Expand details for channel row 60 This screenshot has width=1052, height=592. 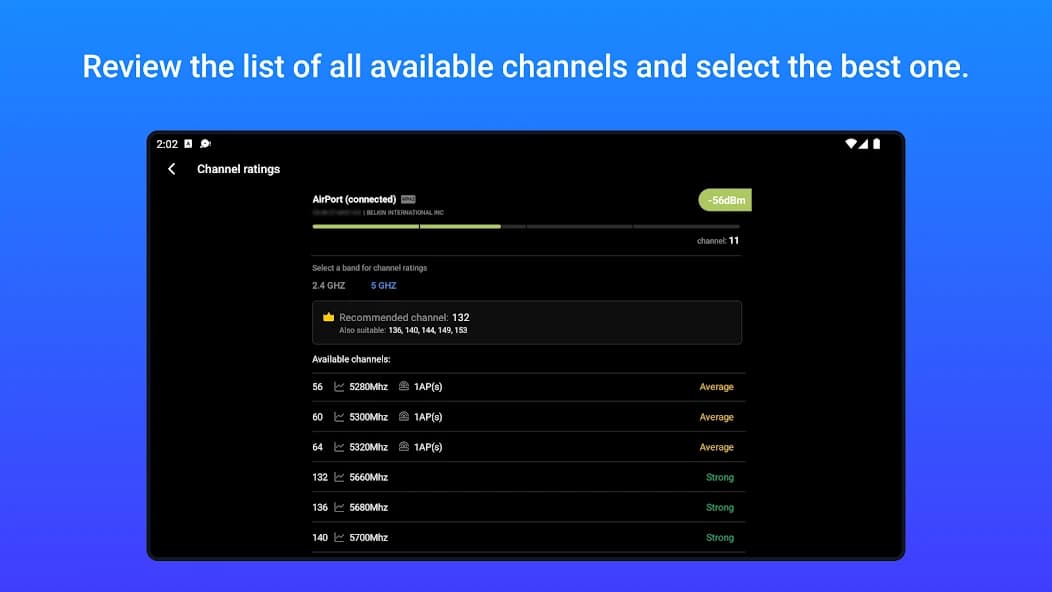(x=527, y=416)
